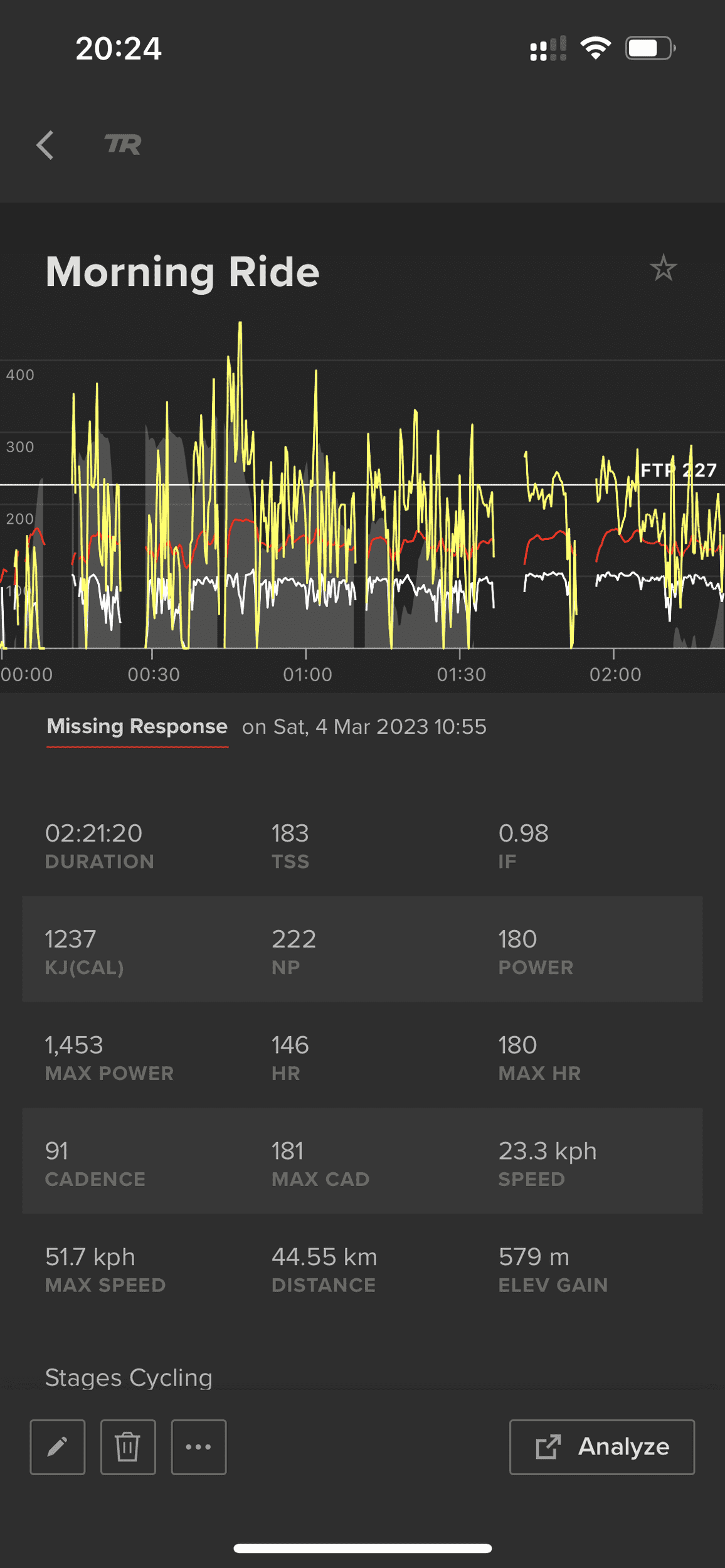This screenshot has width=725, height=1568.
Task: Tap the FTP 227 line label
Action: pyautogui.click(x=677, y=470)
